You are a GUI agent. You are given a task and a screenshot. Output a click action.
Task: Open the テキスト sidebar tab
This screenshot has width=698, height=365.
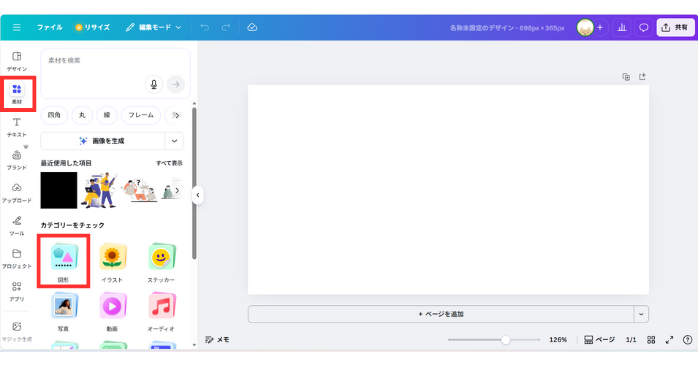pyautogui.click(x=16, y=127)
